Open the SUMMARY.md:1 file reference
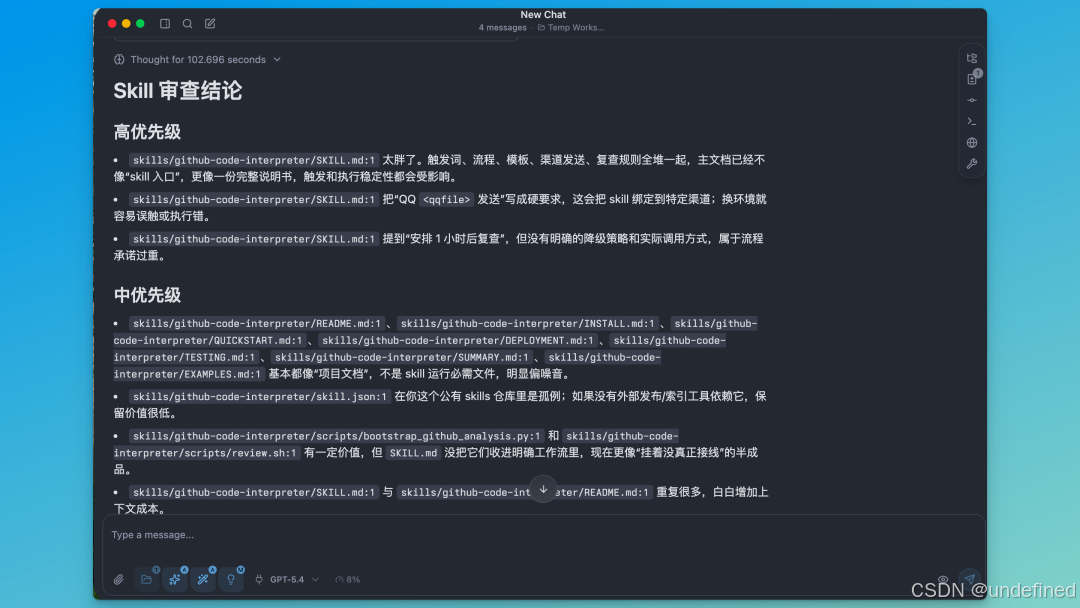 point(402,357)
